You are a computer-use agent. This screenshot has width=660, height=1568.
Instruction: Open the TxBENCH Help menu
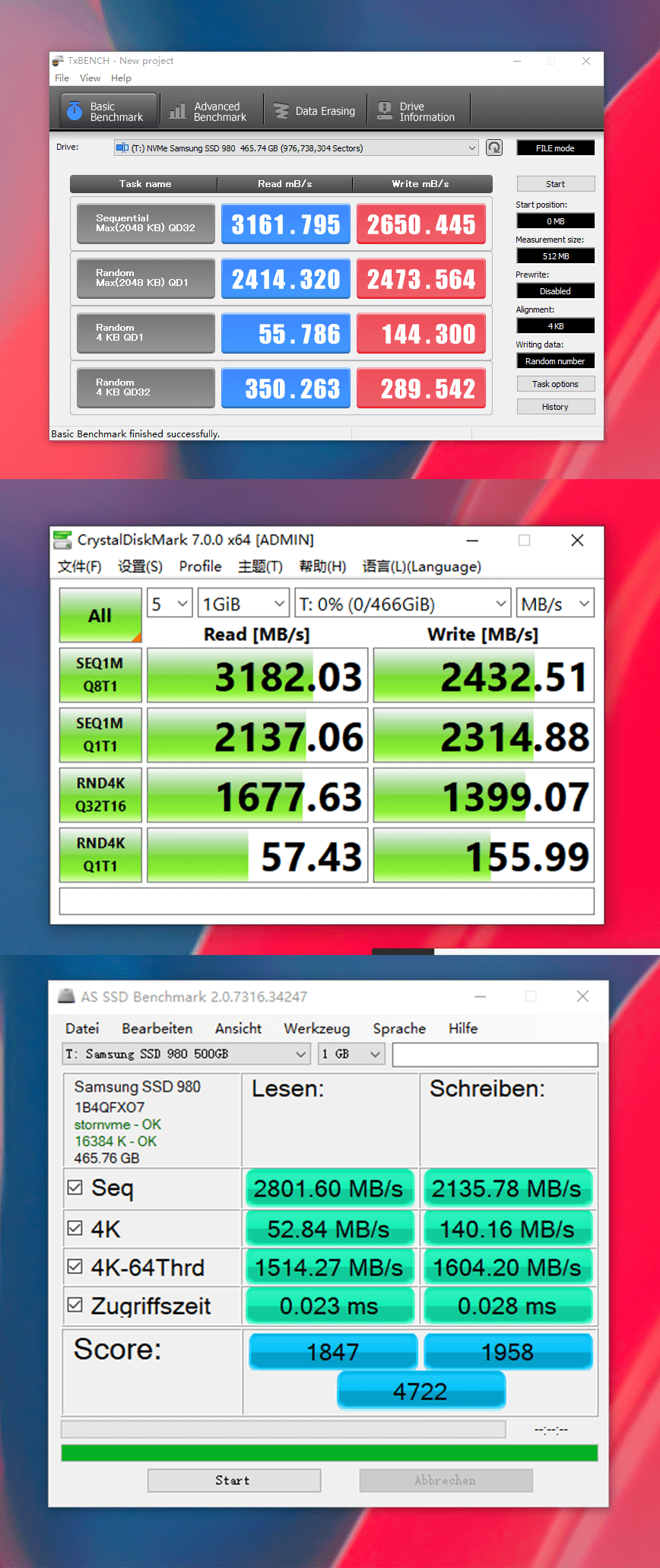pyautogui.click(x=121, y=78)
